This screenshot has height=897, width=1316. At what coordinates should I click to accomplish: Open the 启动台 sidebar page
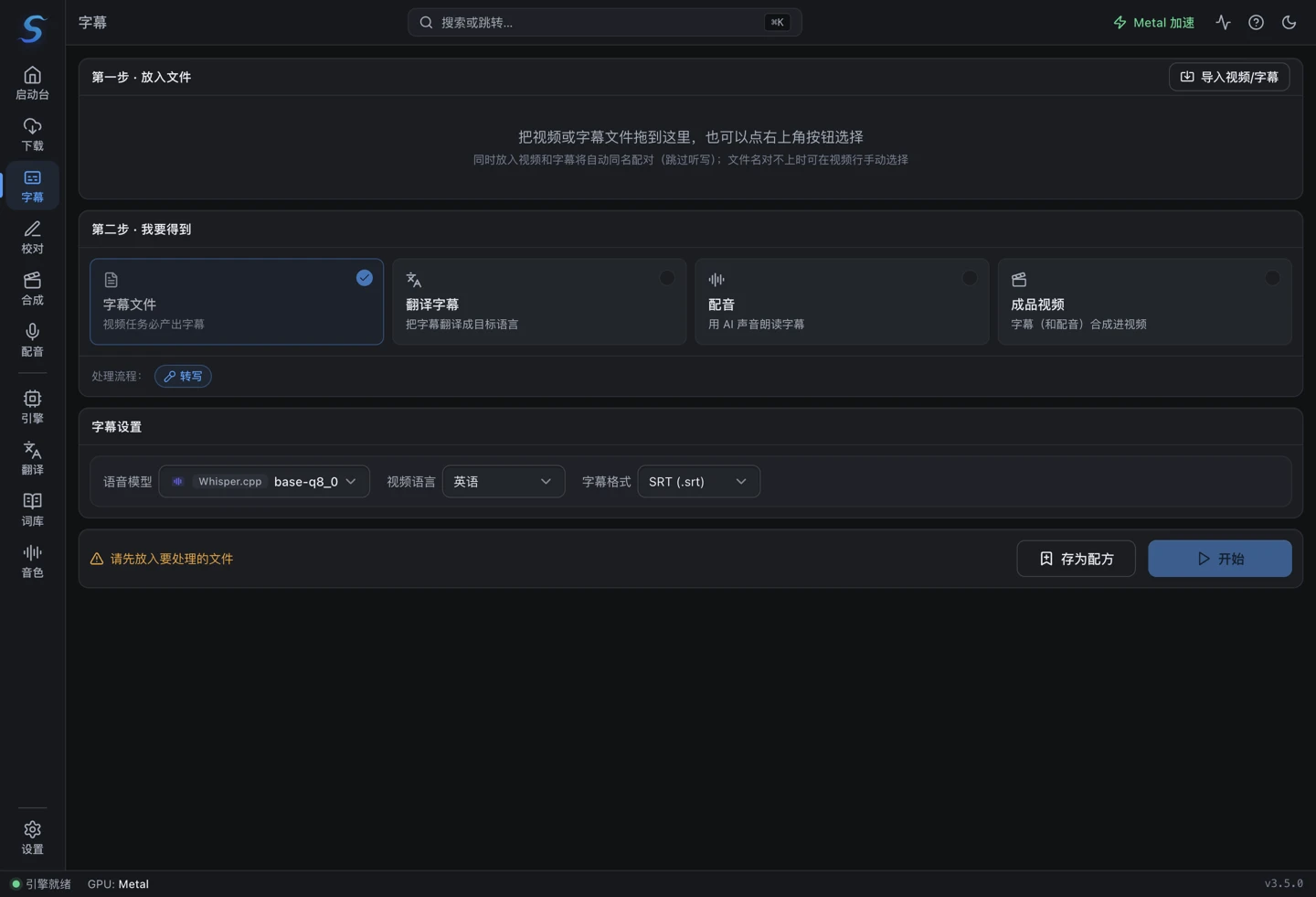(x=33, y=83)
